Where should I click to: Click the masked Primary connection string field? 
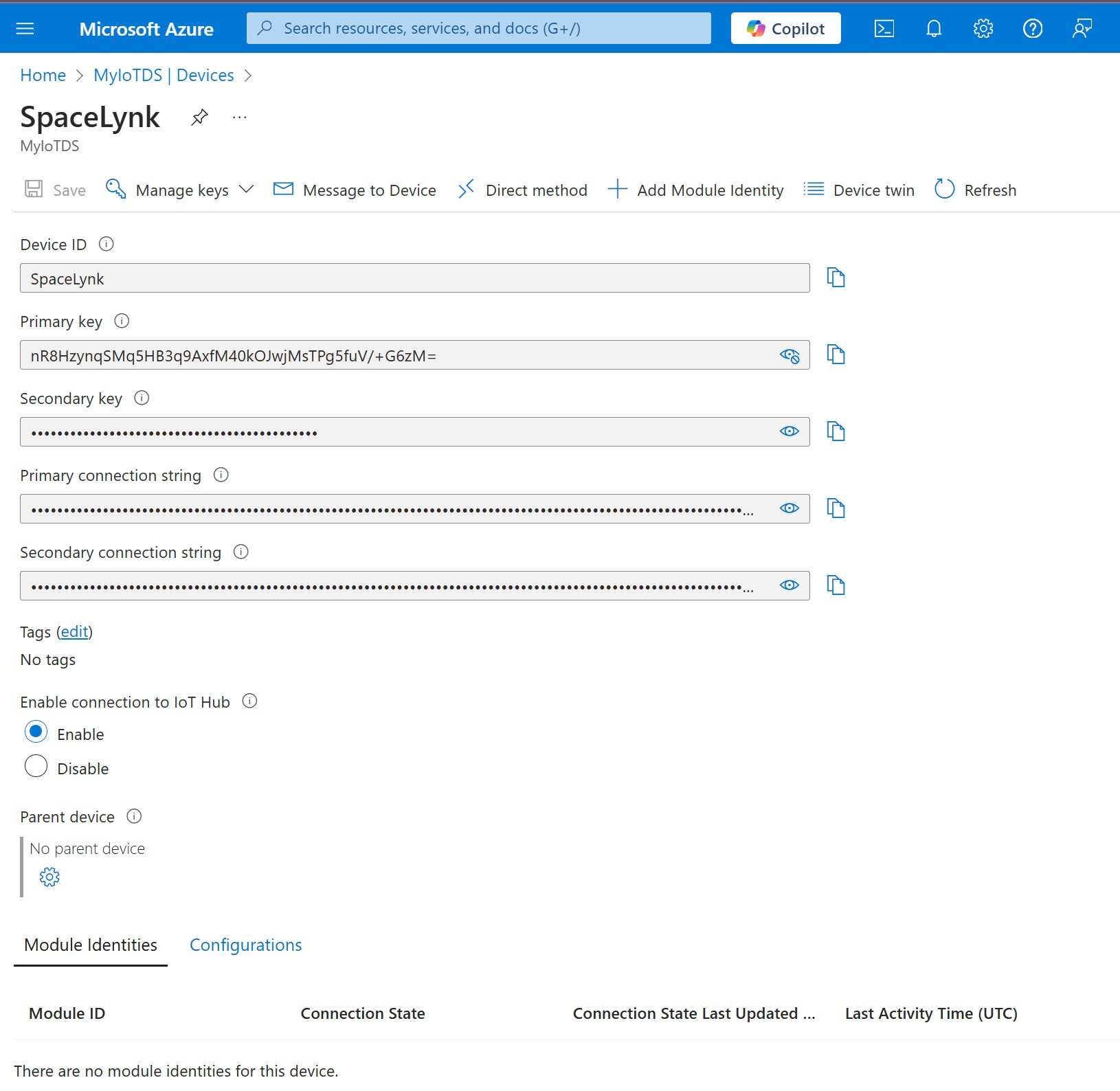415,509
